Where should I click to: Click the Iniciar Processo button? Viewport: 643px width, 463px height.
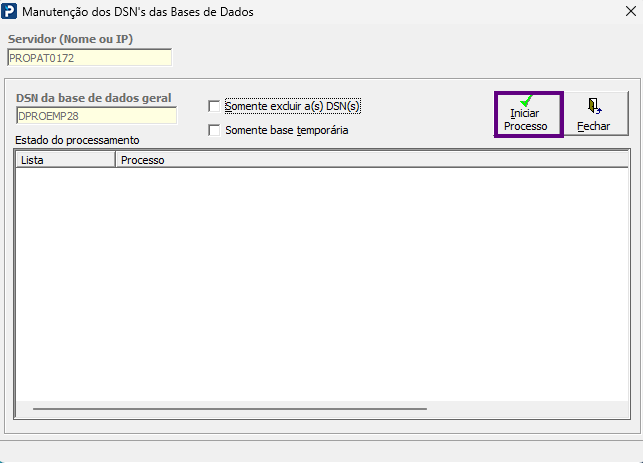click(x=529, y=114)
